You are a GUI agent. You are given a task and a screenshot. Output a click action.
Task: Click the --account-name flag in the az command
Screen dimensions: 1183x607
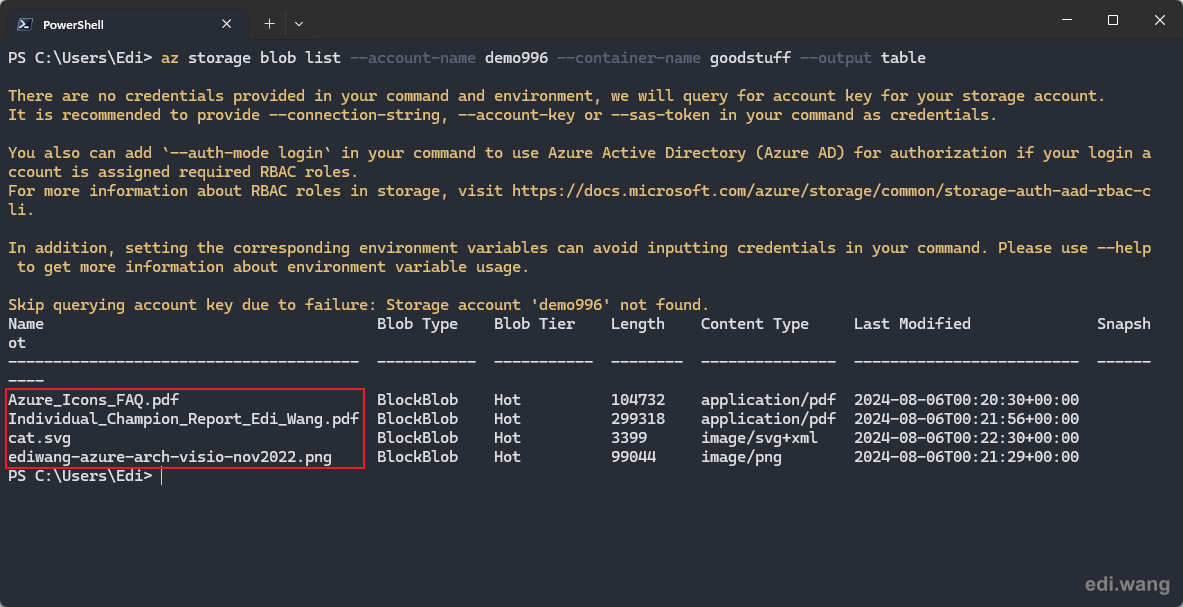413,58
